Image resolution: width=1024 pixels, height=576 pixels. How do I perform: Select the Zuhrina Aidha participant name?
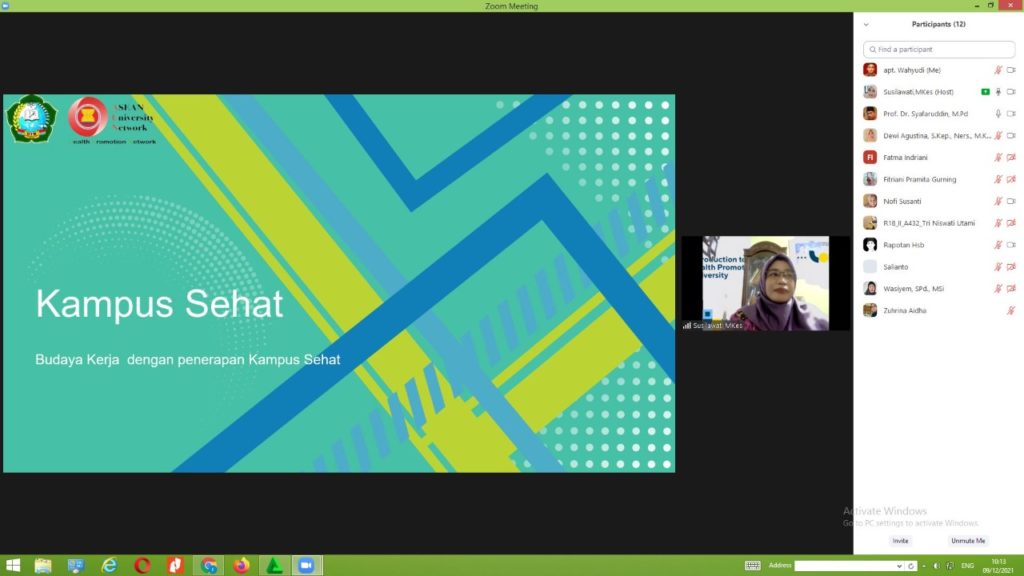[904, 311]
